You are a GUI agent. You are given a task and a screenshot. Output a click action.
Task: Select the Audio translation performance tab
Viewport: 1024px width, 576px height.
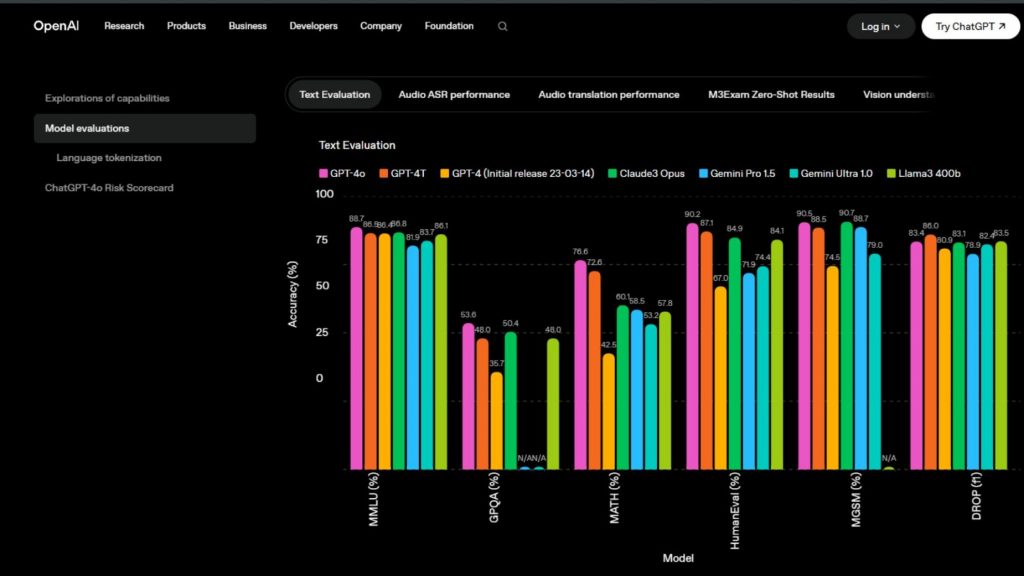click(x=609, y=95)
